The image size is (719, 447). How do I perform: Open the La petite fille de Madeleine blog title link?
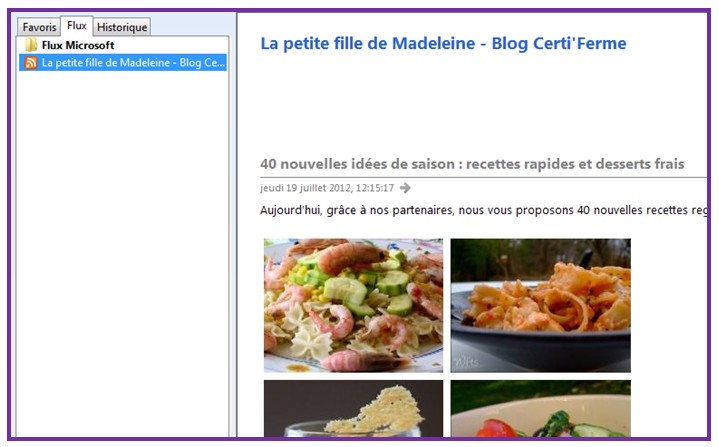[443, 44]
